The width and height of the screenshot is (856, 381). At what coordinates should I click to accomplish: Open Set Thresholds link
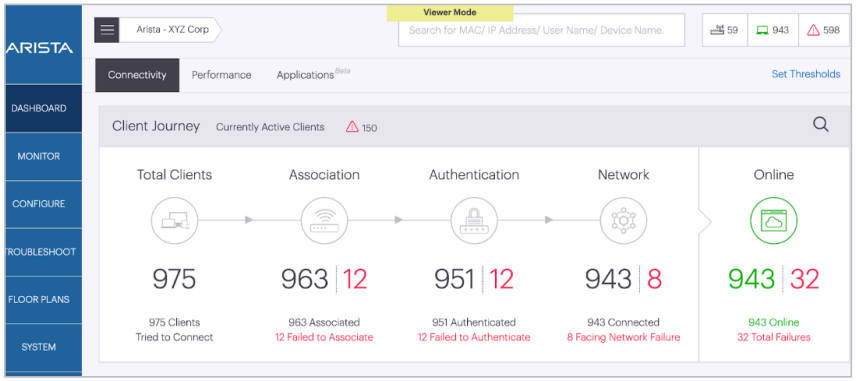(x=806, y=74)
